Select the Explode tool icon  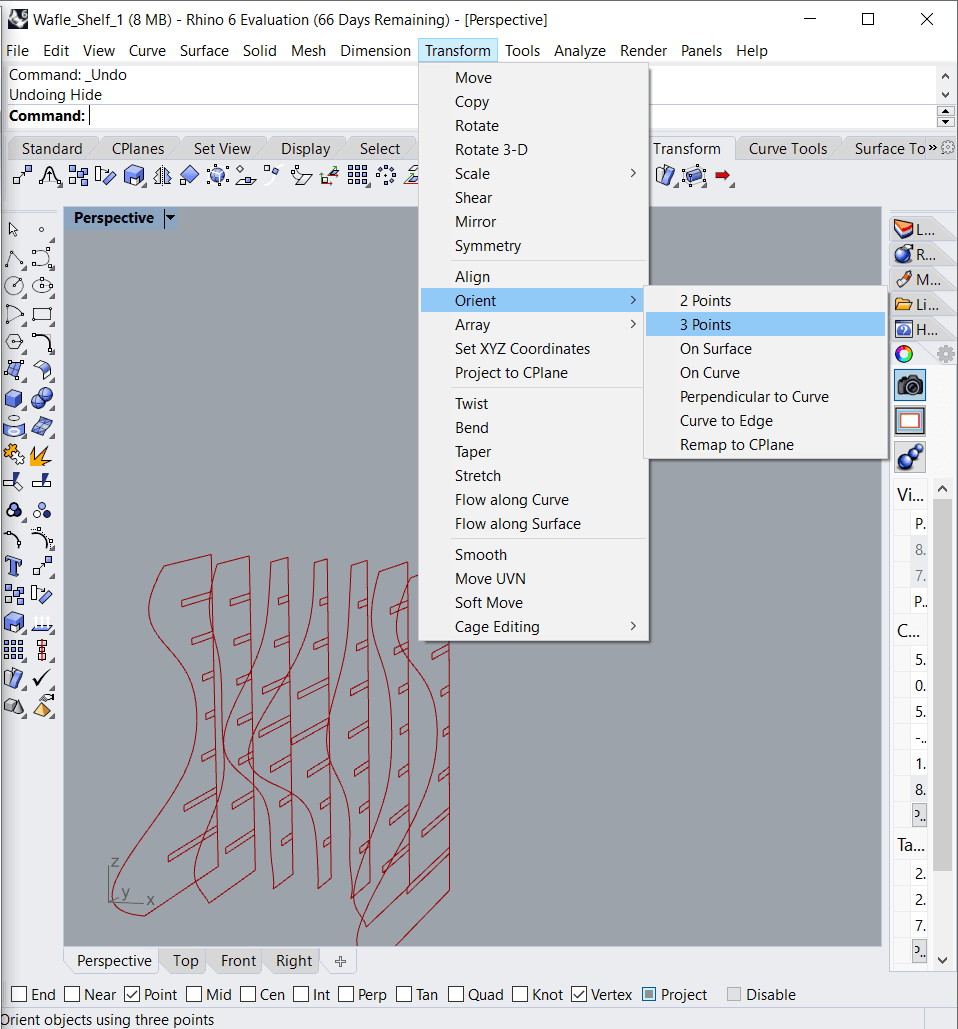click(41, 455)
